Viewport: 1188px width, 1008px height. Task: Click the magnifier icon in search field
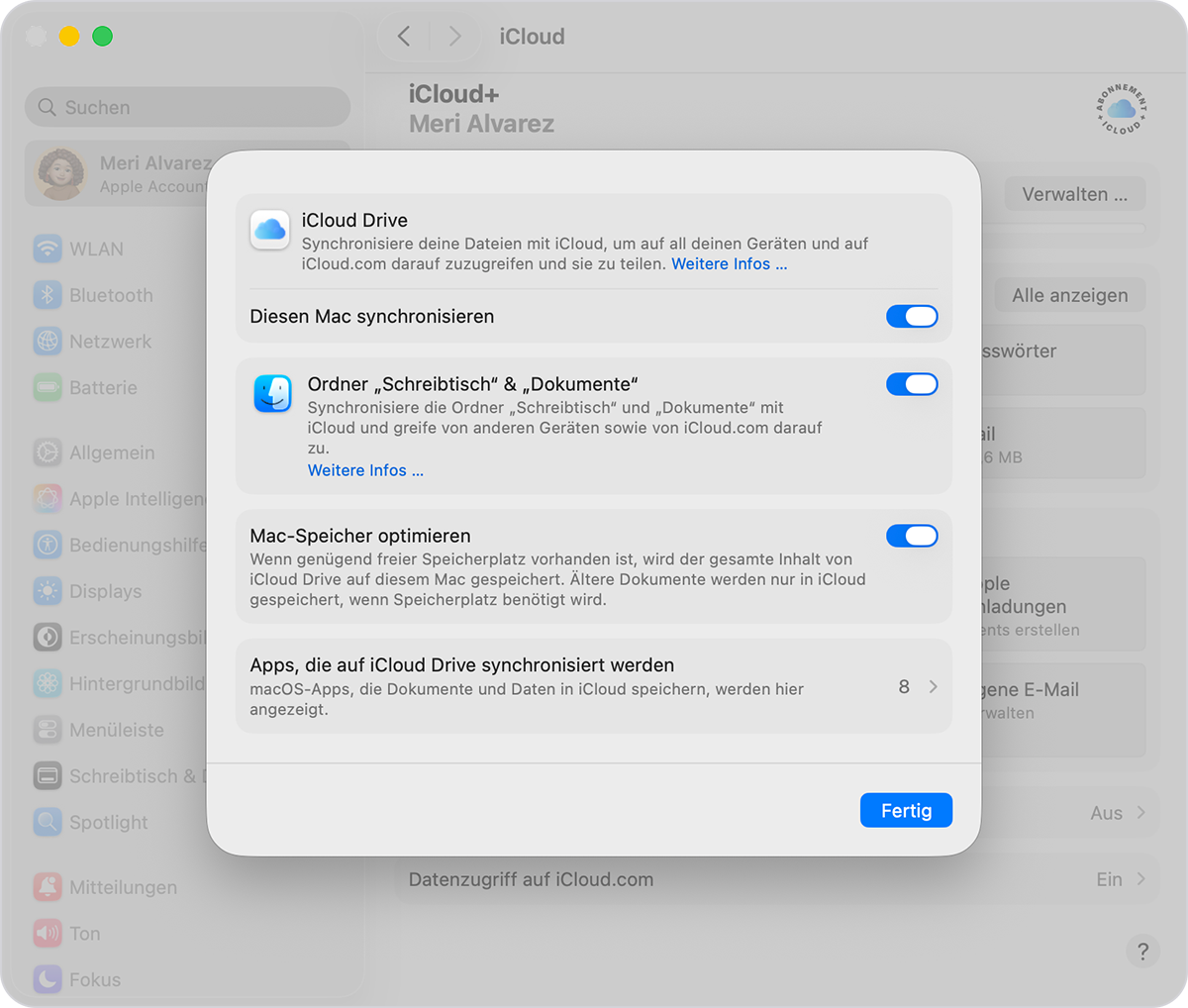click(x=47, y=107)
